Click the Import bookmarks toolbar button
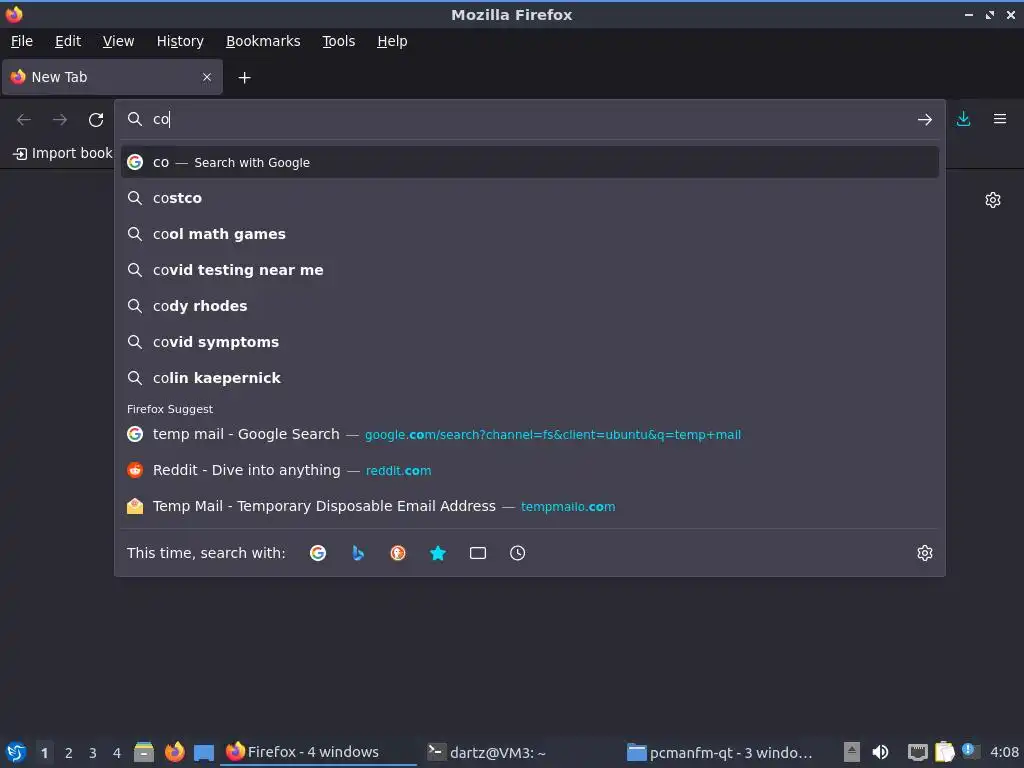This screenshot has width=1024, height=768. coord(62,153)
